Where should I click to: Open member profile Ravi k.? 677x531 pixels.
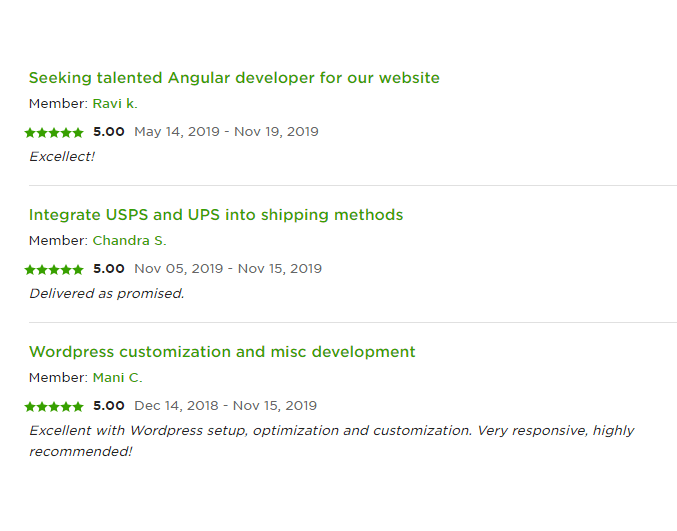pyautogui.click(x=115, y=104)
